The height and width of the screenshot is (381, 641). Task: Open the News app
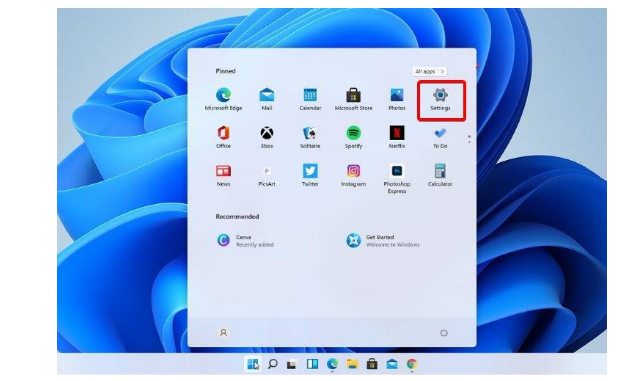[223, 175]
